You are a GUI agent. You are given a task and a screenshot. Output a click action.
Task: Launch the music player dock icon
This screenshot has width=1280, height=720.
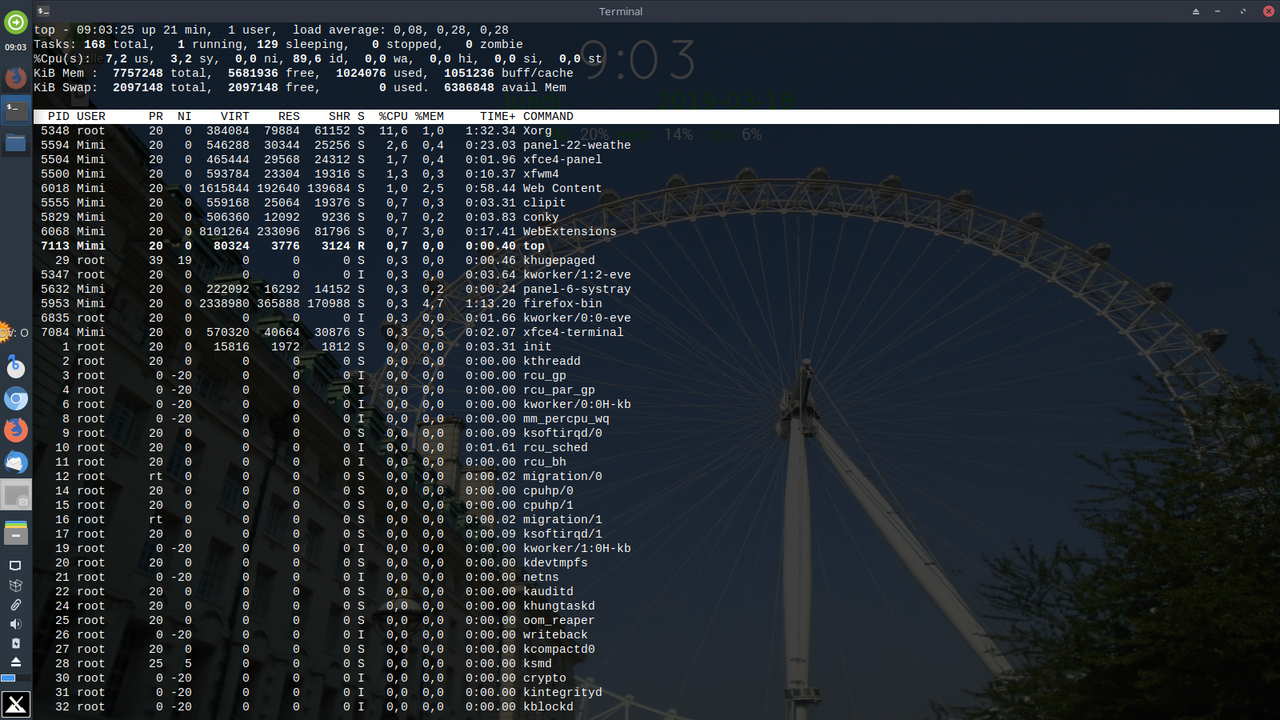coord(15,367)
